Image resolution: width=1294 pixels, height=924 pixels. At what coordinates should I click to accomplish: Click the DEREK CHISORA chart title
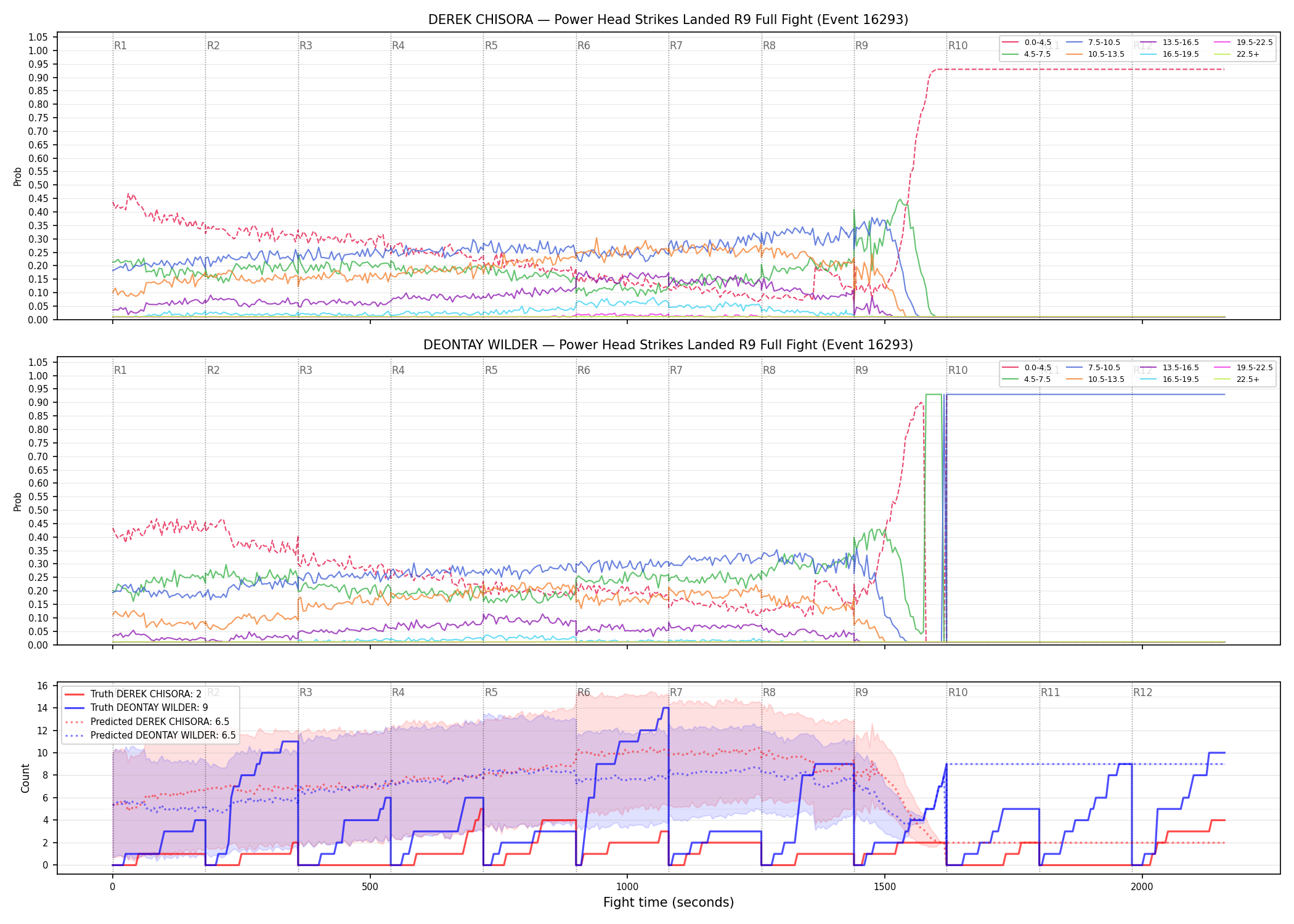pos(668,20)
